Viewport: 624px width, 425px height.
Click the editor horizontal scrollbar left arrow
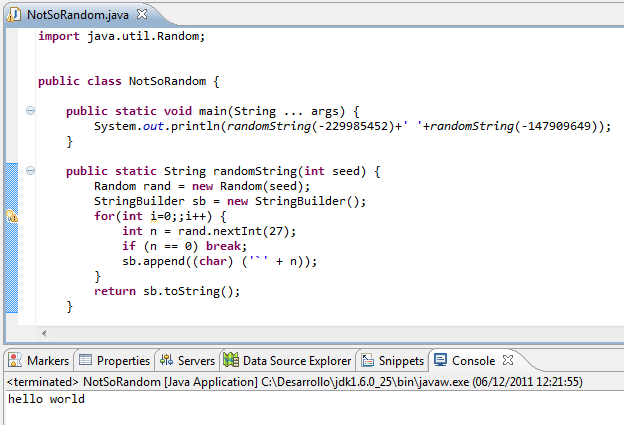tap(42, 331)
